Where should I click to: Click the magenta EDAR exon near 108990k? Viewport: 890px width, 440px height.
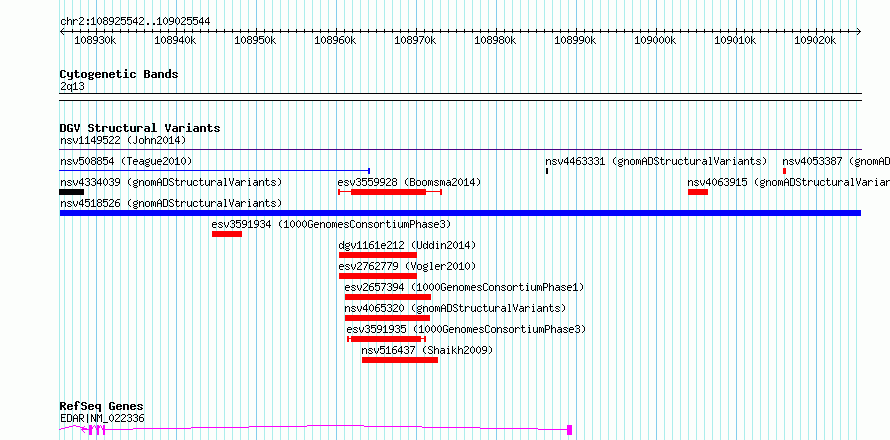click(569, 430)
